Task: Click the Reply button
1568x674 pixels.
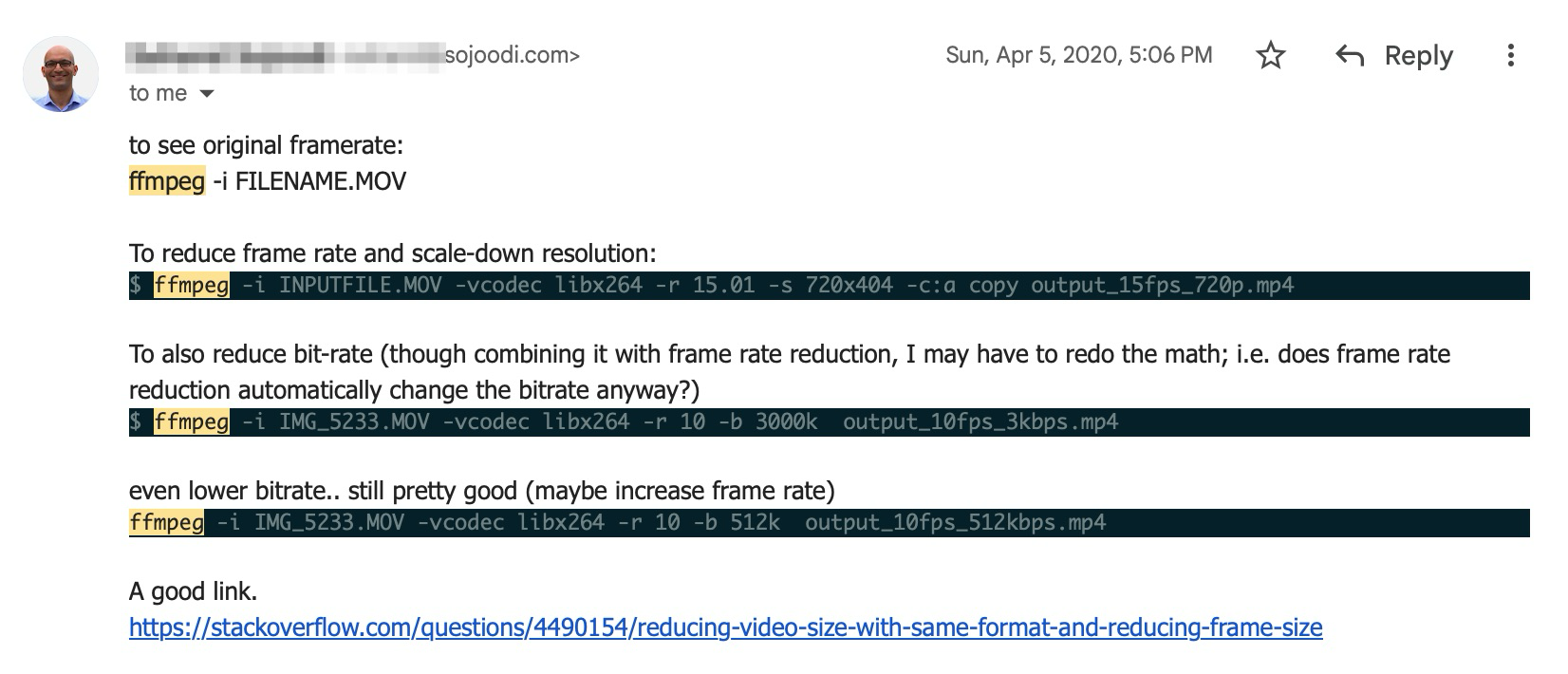Action: (1418, 56)
